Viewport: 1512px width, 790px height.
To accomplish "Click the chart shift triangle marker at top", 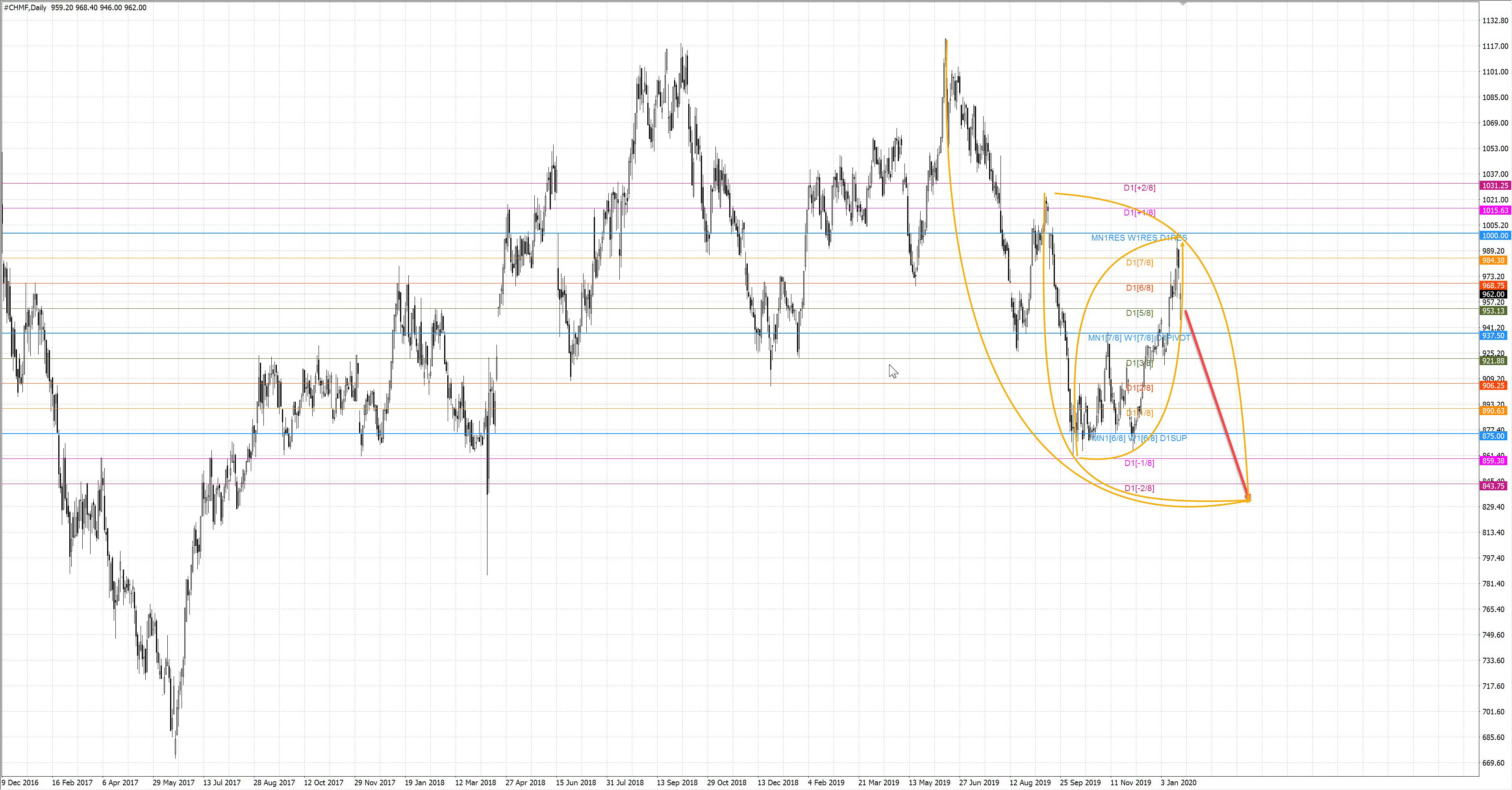I will 1183,4.
